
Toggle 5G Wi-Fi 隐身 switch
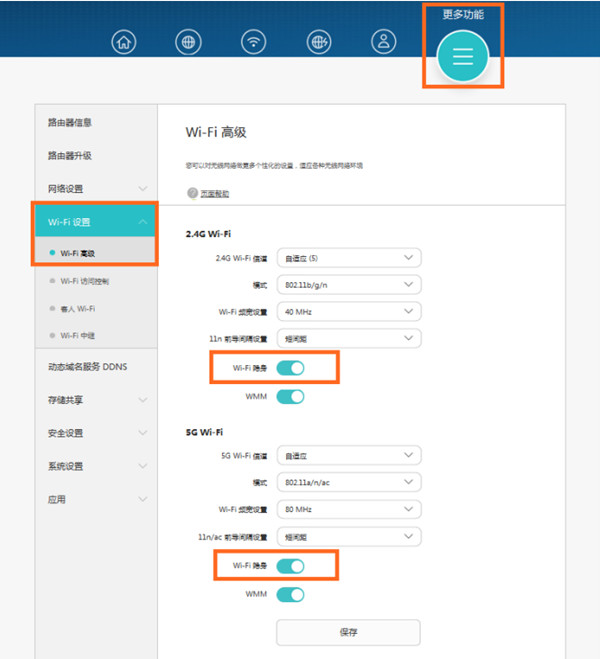click(x=290, y=566)
